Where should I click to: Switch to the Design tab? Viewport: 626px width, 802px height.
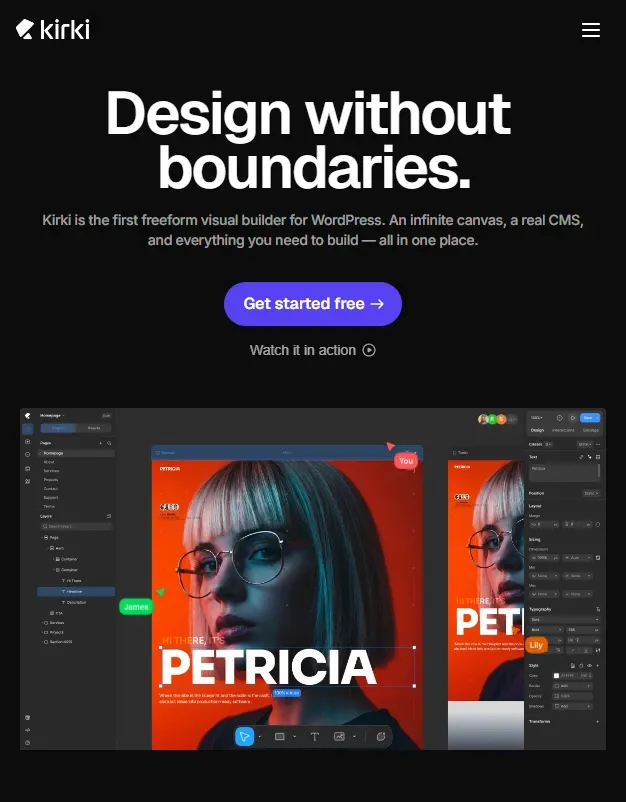click(x=537, y=430)
